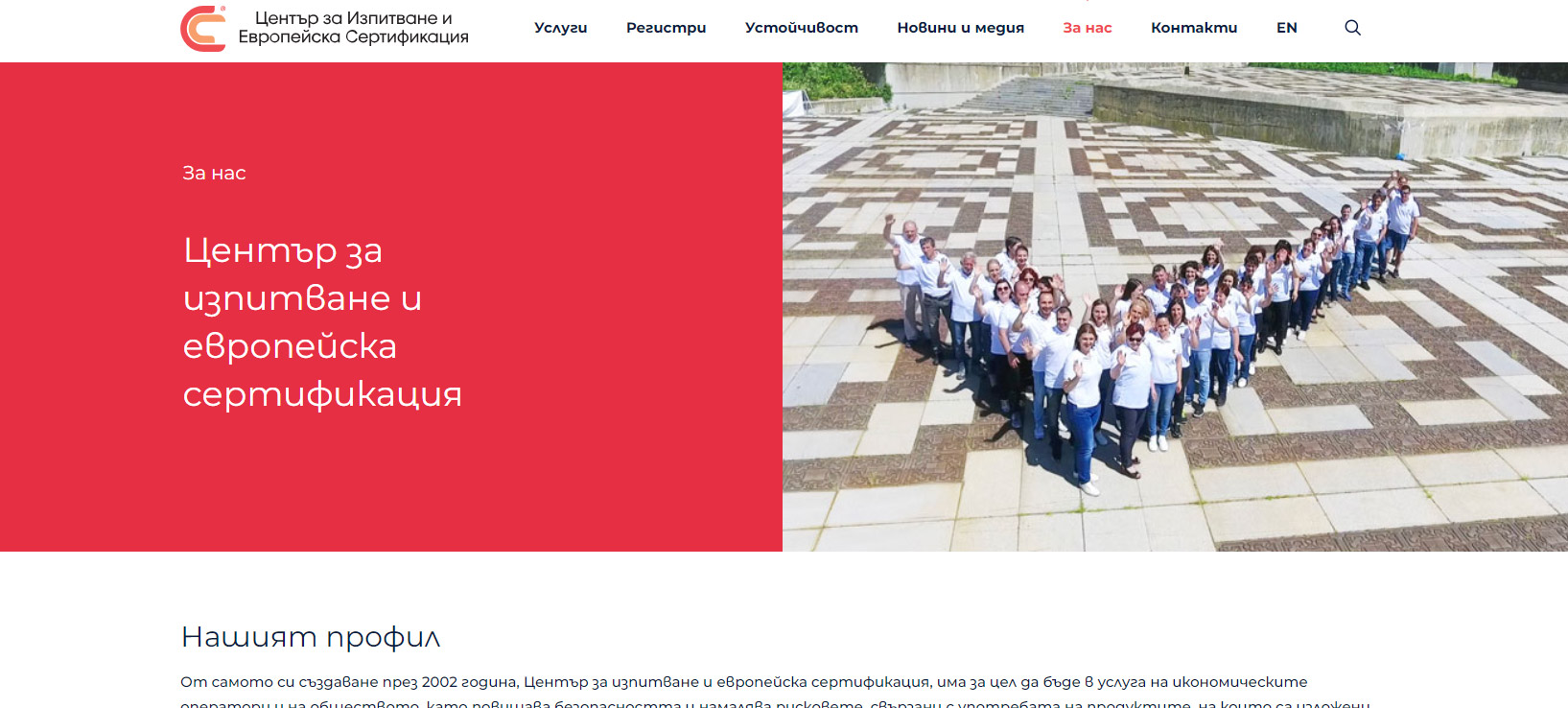
Task: Click the word сертификация in the banner headline
Action: [x=322, y=394]
